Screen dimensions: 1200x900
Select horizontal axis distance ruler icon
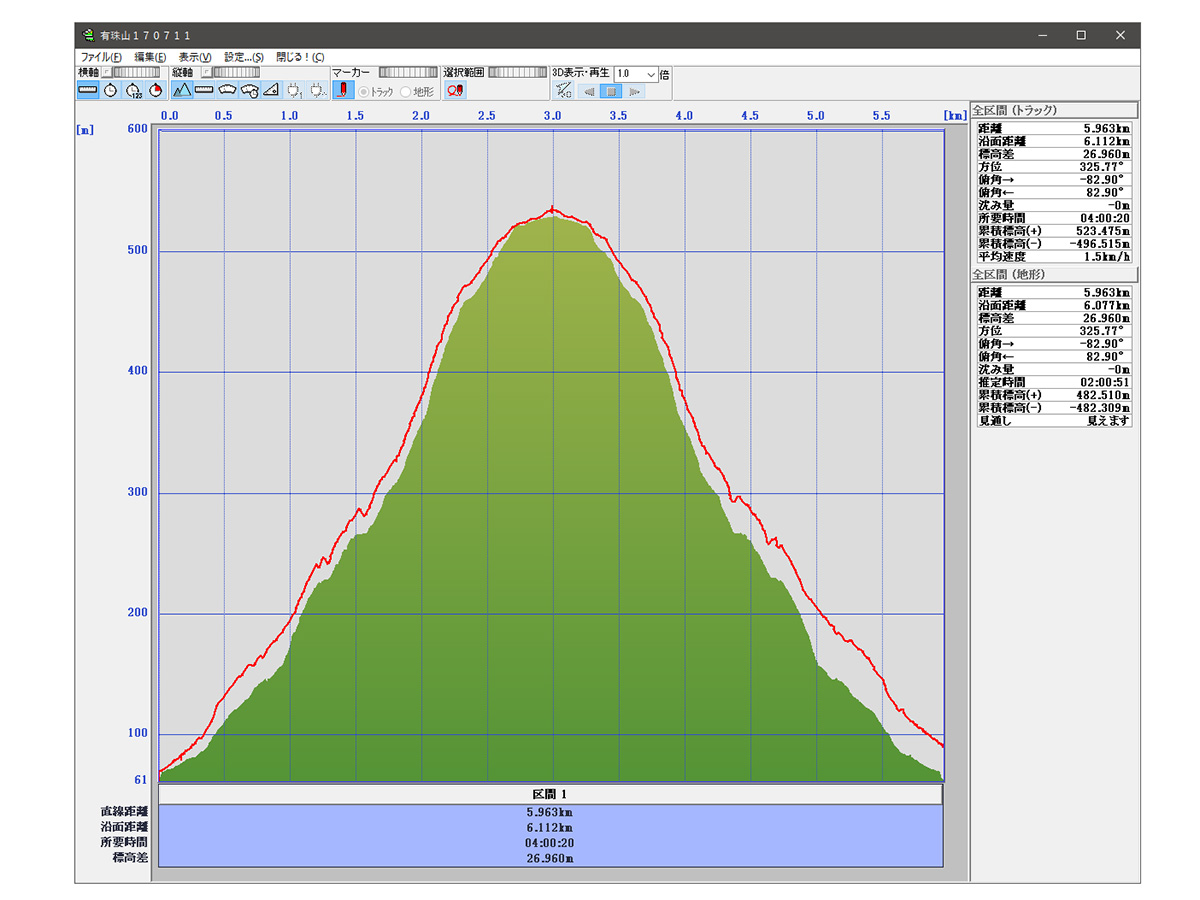(88, 91)
